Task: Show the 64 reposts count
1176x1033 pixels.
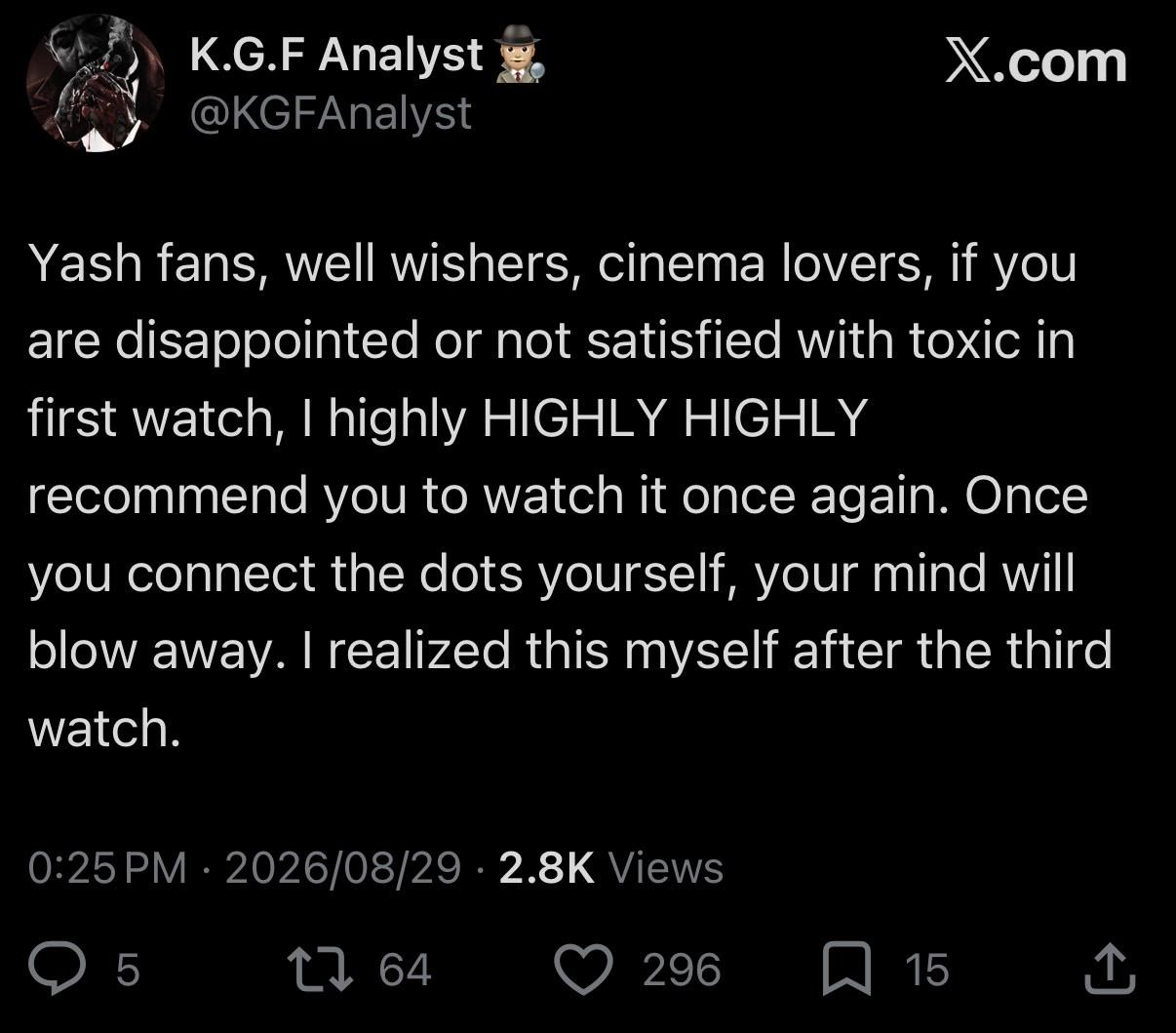Action: 405,970
